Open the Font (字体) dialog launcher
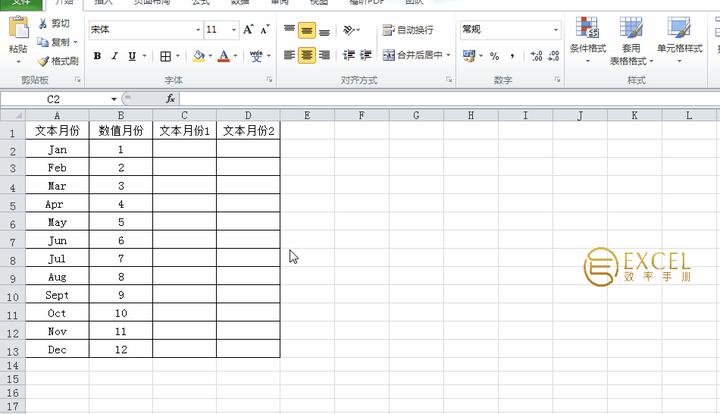 pos(269,80)
